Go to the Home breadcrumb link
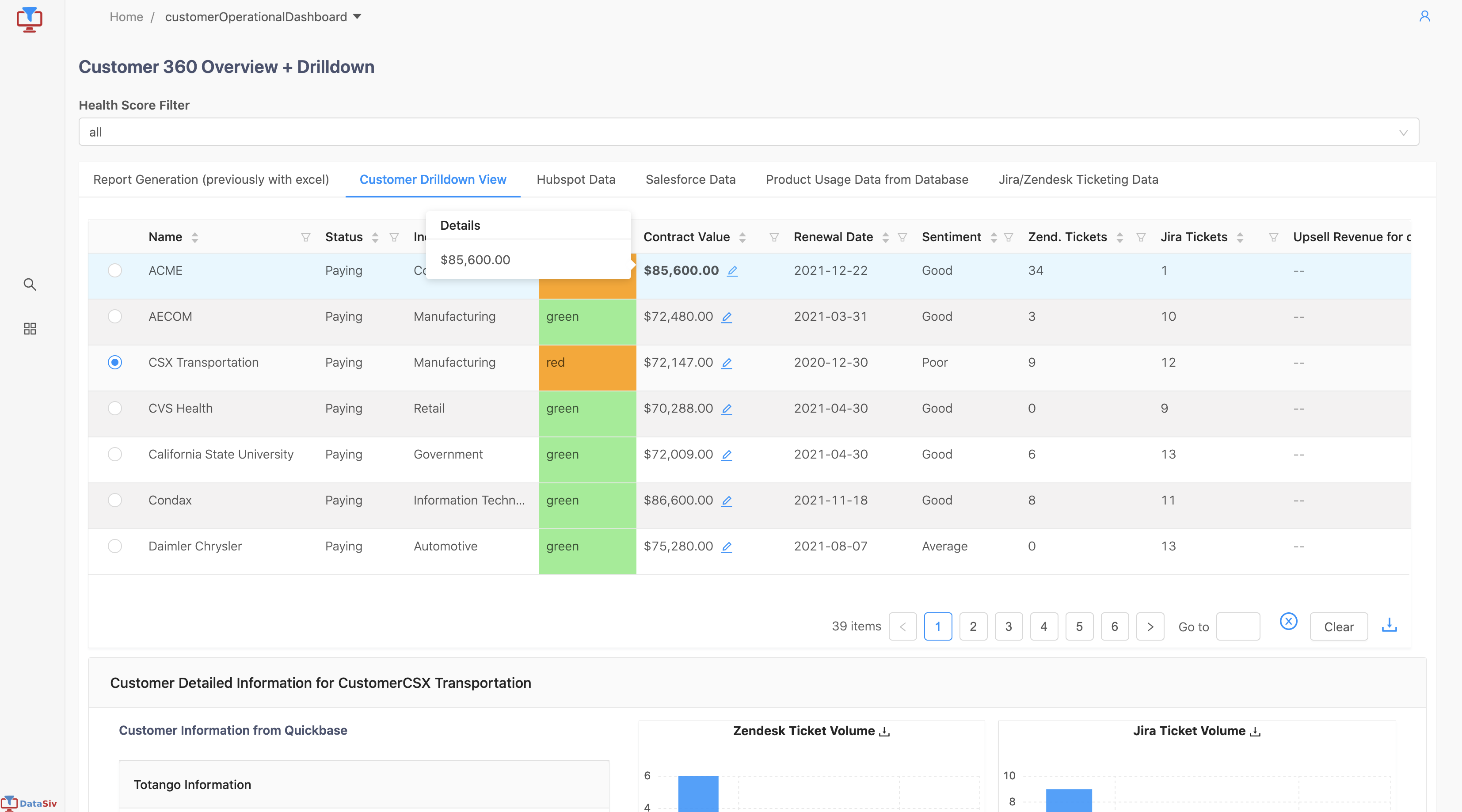The height and width of the screenshot is (812, 1462). coord(126,17)
